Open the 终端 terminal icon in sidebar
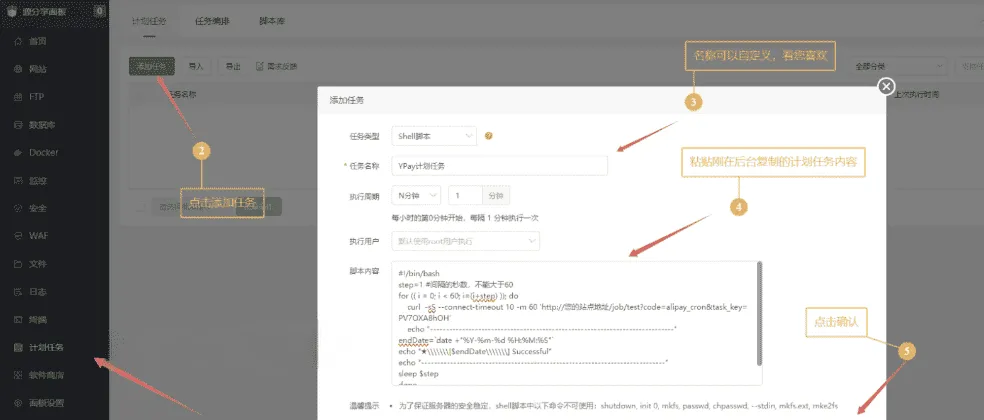The height and width of the screenshot is (420, 984). coord(18,319)
